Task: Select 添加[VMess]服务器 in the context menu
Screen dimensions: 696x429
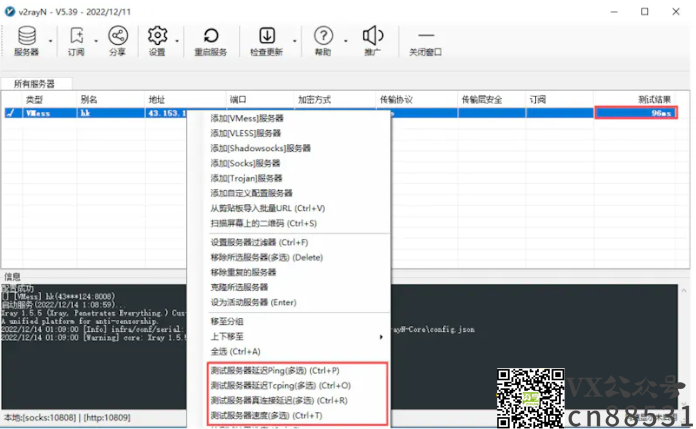Action: click(246, 118)
